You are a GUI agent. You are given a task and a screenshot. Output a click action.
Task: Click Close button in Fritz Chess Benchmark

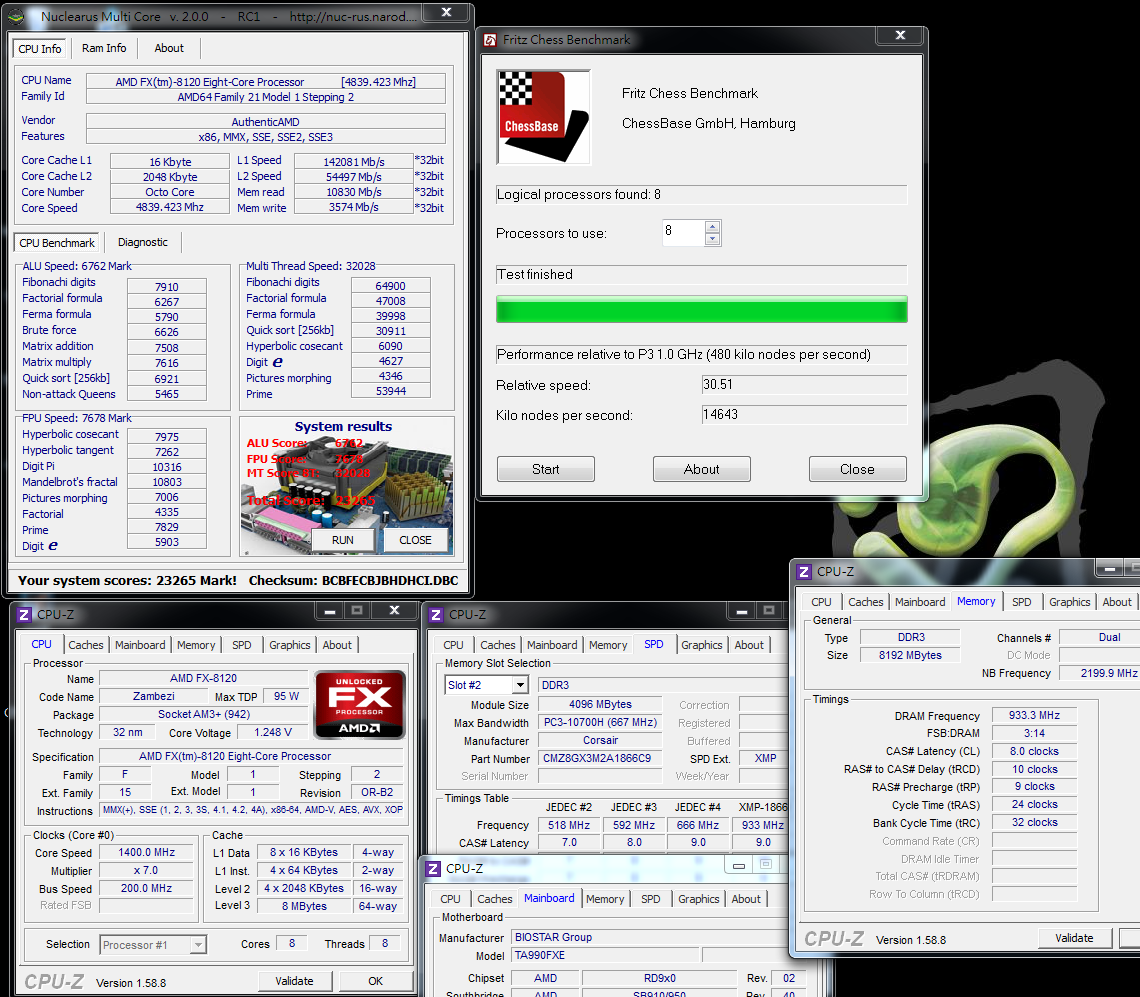[857, 469]
